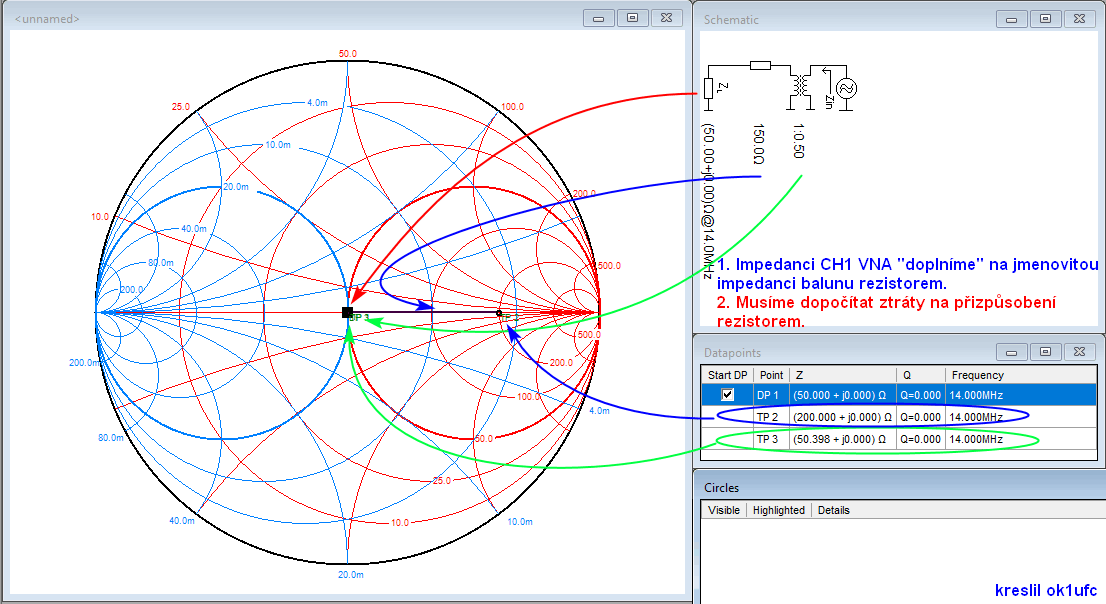Minimize the Datapoints window
This screenshot has width=1106, height=604.
(1011, 352)
